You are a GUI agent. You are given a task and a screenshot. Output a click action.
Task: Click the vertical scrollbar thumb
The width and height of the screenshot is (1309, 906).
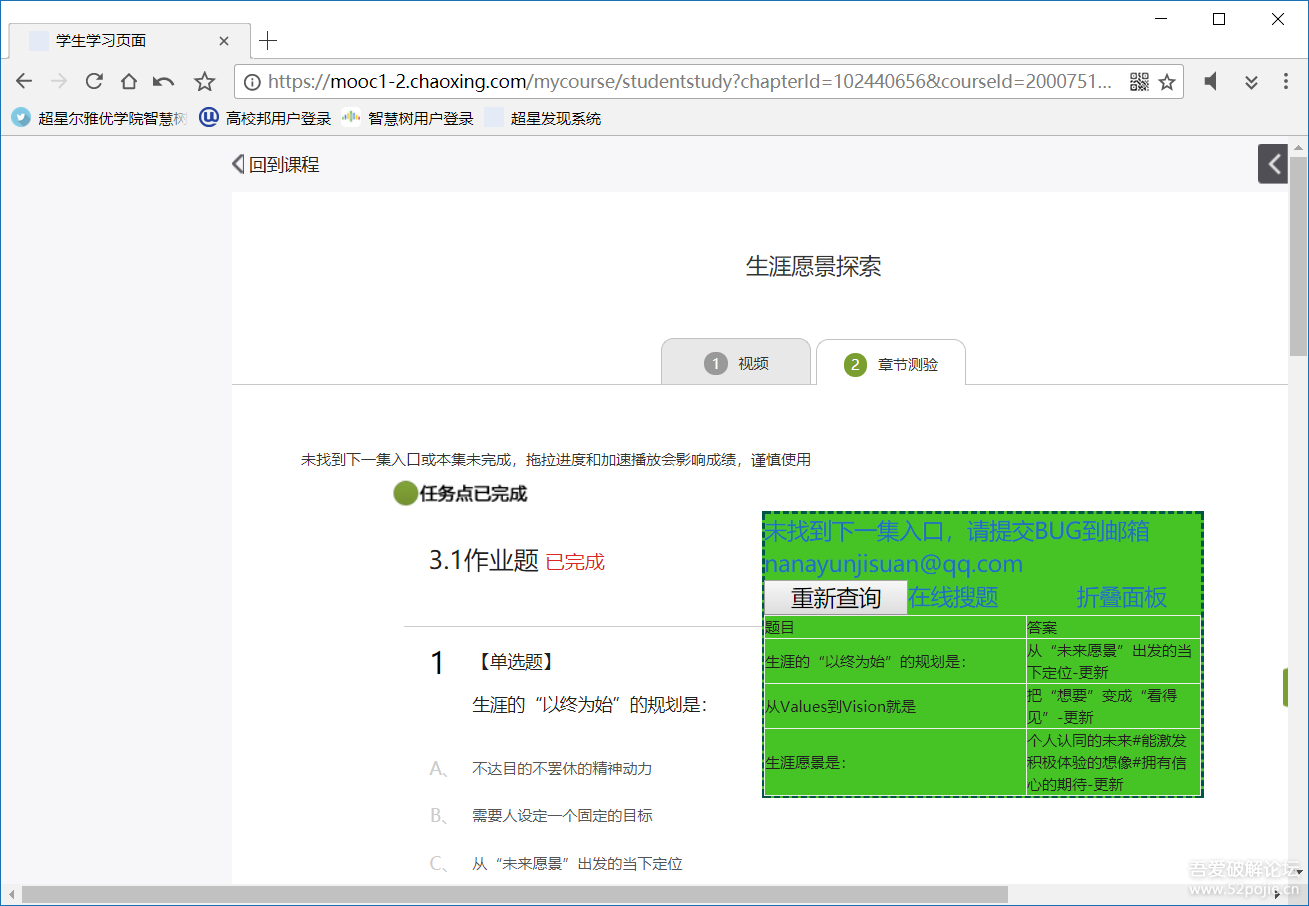click(1298, 256)
